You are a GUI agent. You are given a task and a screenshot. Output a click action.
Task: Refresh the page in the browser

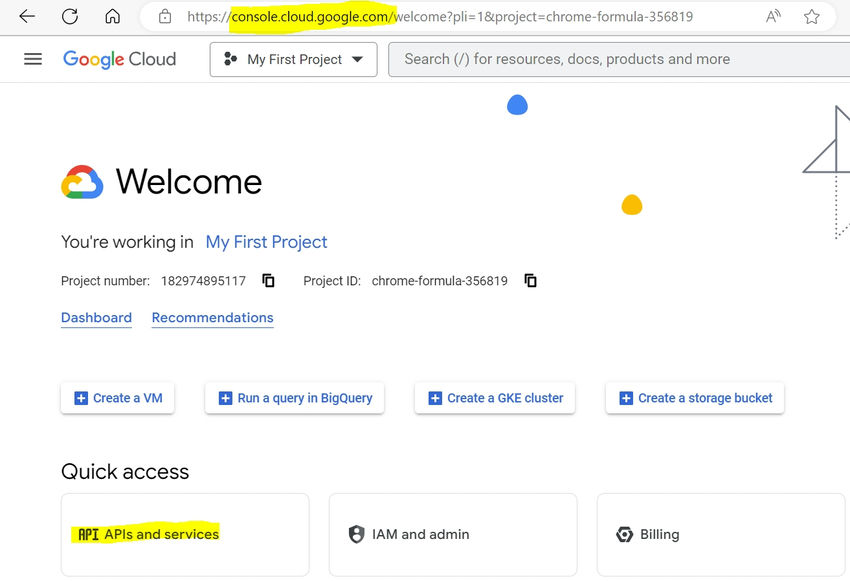pyautogui.click(x=68, y=16)
